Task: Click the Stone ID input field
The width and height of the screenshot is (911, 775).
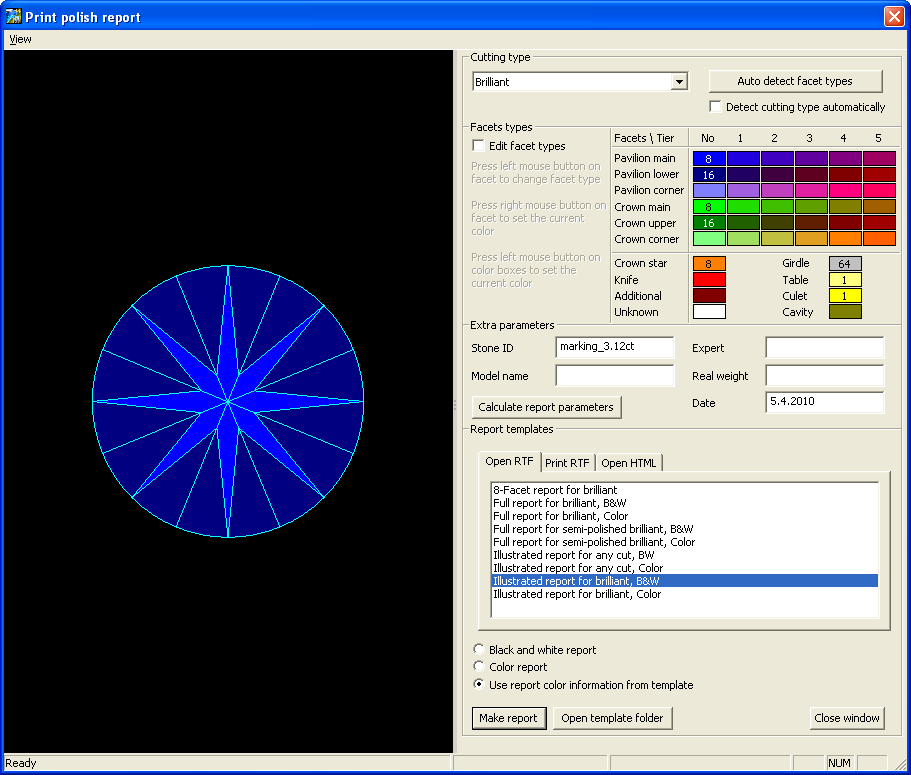Action: tap(614, 347)
